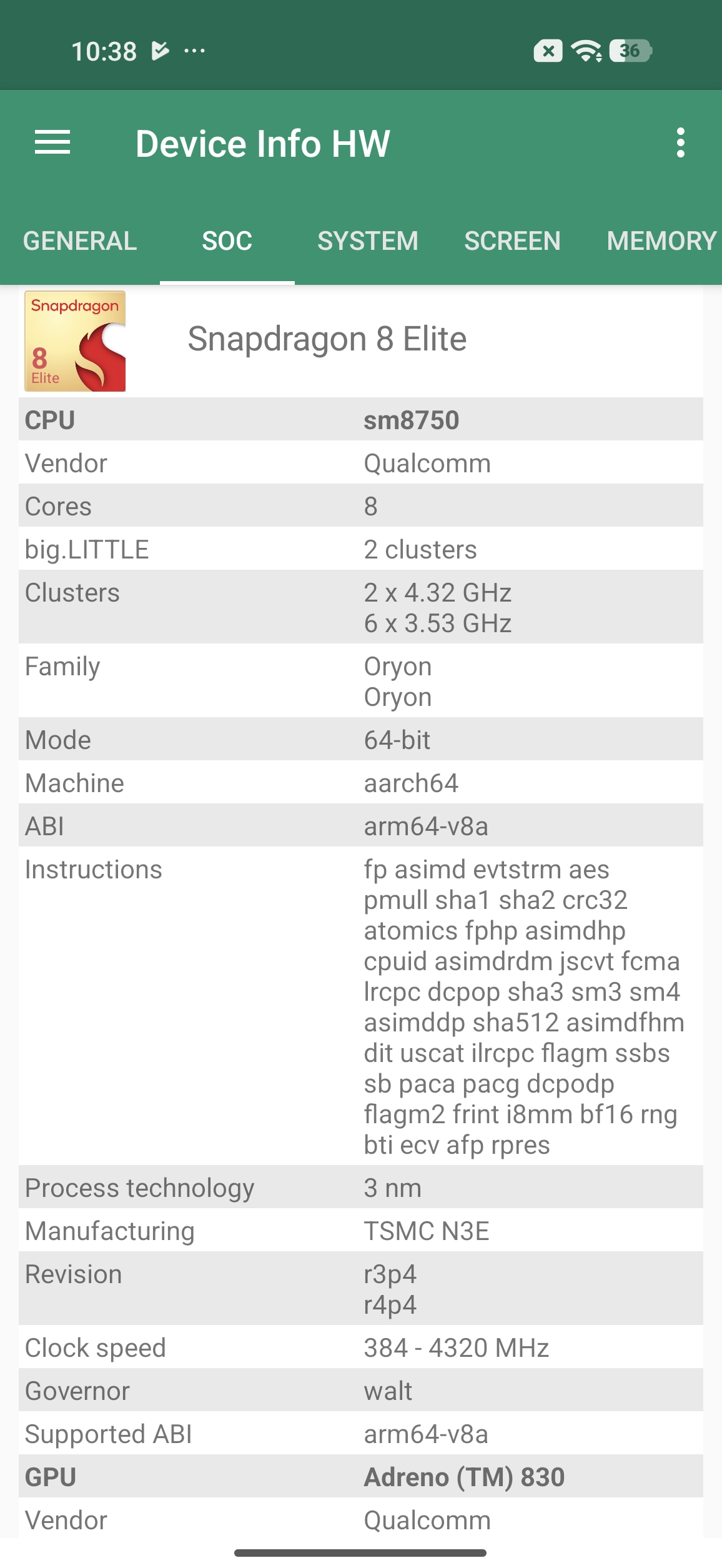Viewport: 722px width, 1568px height.
Task: Tap the Governor walt row
Action: tap(361, 1391)
